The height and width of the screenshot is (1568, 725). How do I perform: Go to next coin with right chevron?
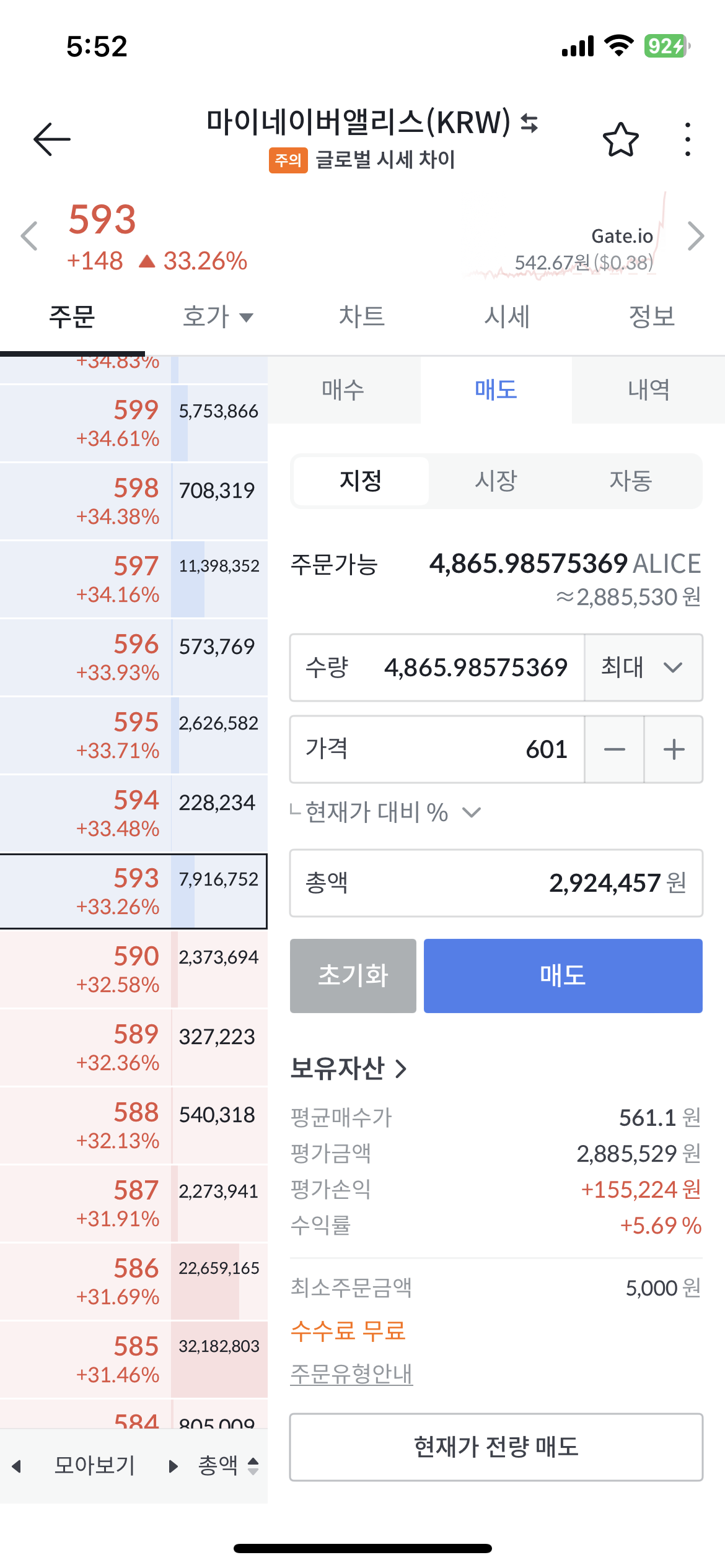[696, 236]
